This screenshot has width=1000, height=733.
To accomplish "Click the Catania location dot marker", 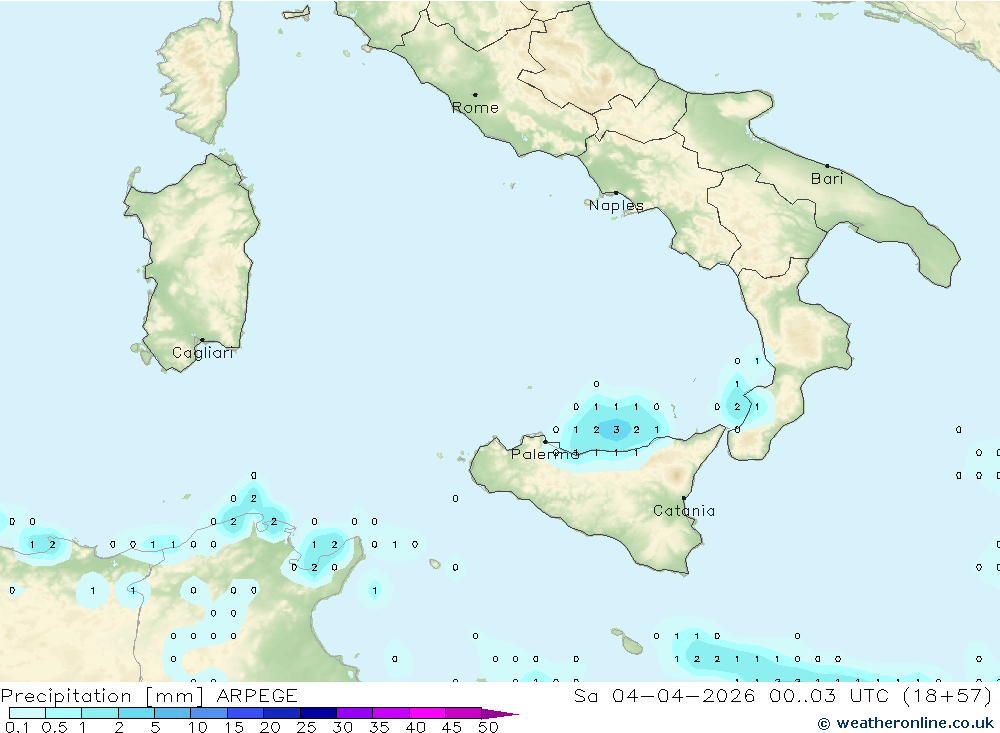I will tap(684, 498).
